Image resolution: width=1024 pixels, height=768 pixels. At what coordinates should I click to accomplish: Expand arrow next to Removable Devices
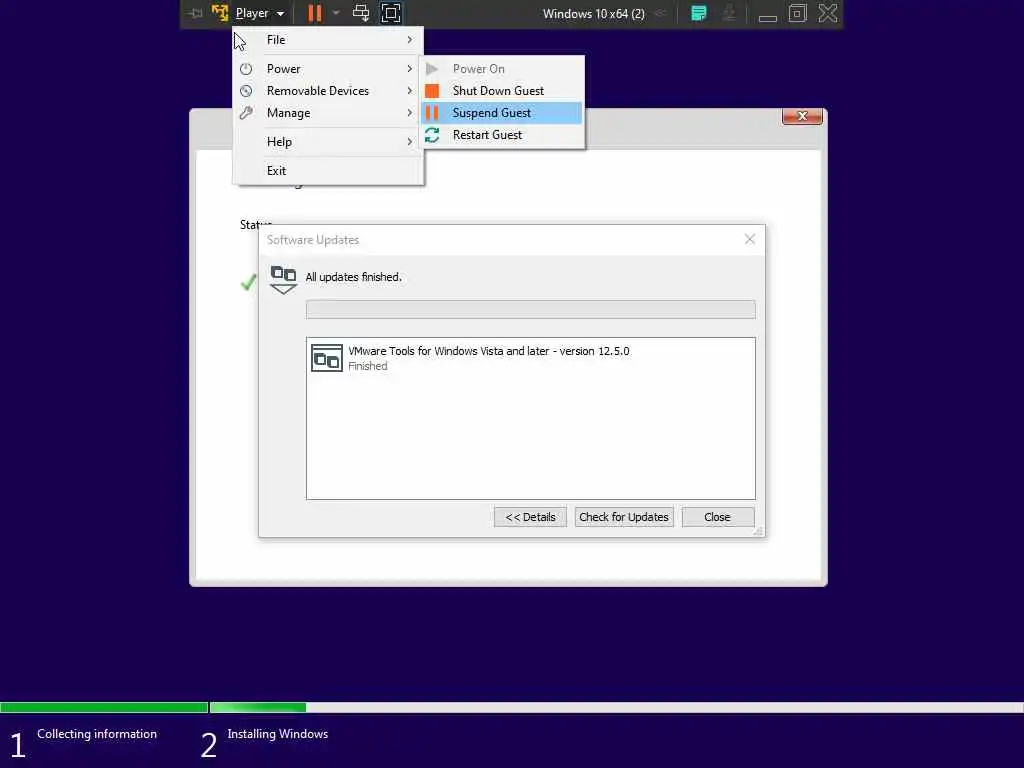pos(409,91)
